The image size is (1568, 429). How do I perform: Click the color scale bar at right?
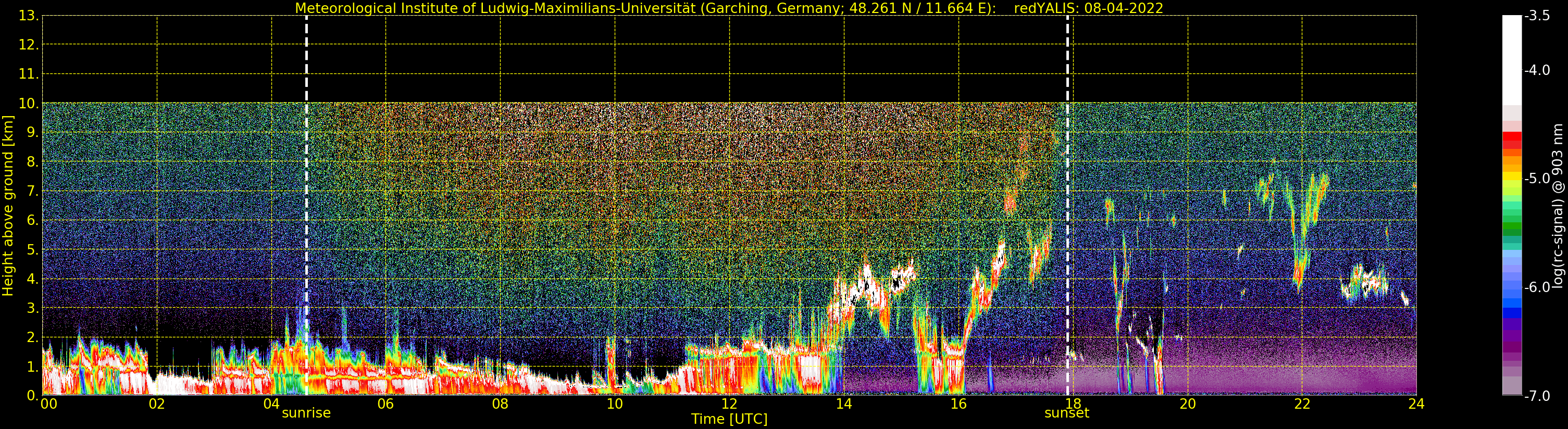point(1512,206)
